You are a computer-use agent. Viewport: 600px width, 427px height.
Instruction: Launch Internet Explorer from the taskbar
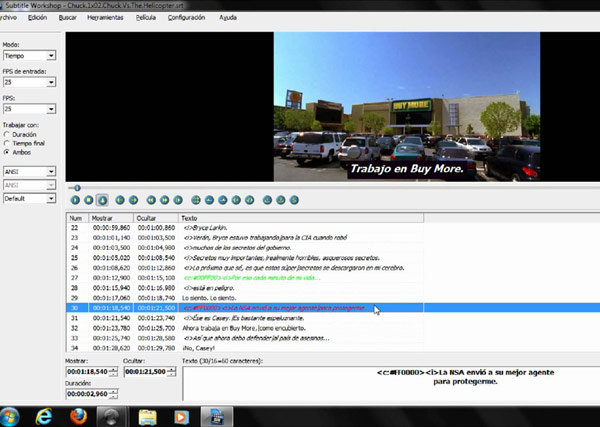[44, 417]
